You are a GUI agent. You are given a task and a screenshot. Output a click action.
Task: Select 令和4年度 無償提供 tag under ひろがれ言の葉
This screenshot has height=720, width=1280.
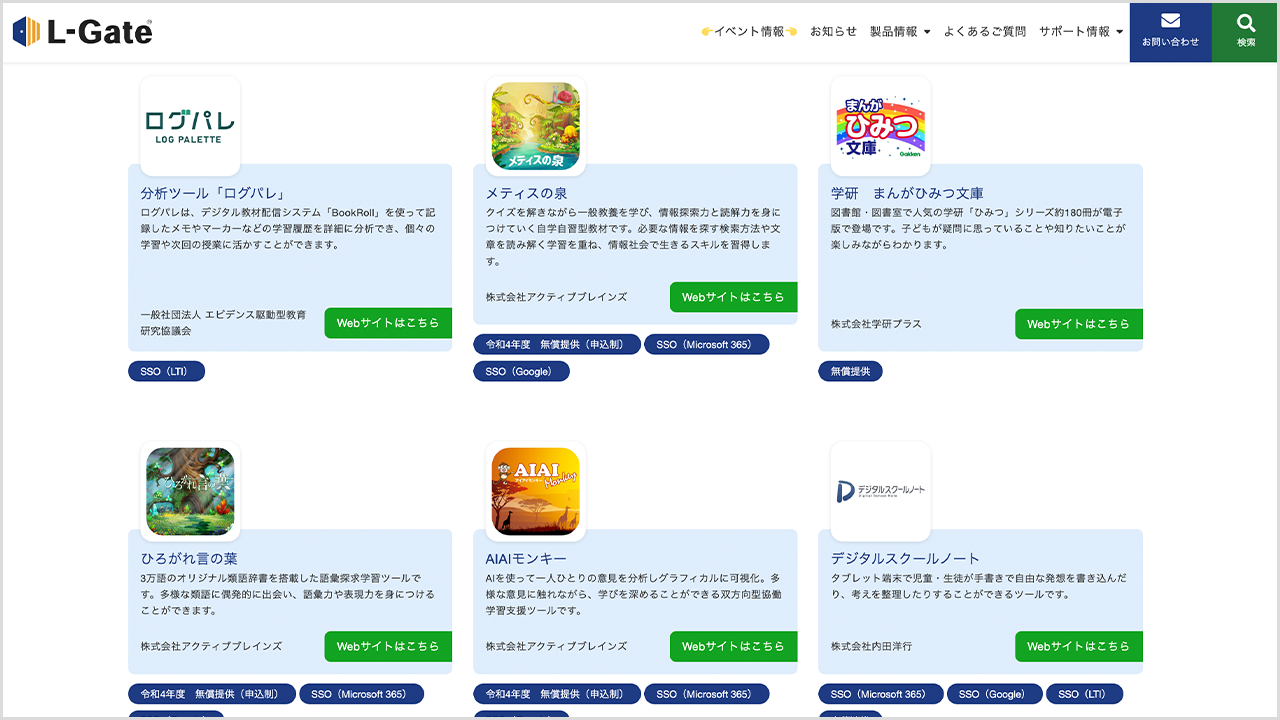pos(211,694)
